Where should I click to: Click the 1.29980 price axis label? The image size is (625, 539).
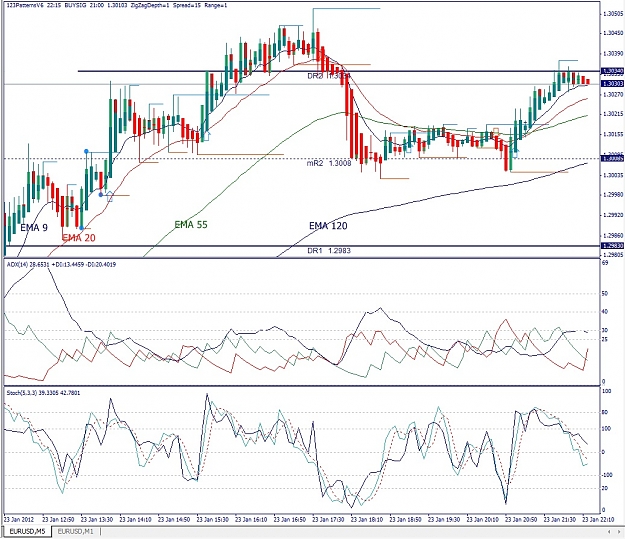(x=613, y=195)
